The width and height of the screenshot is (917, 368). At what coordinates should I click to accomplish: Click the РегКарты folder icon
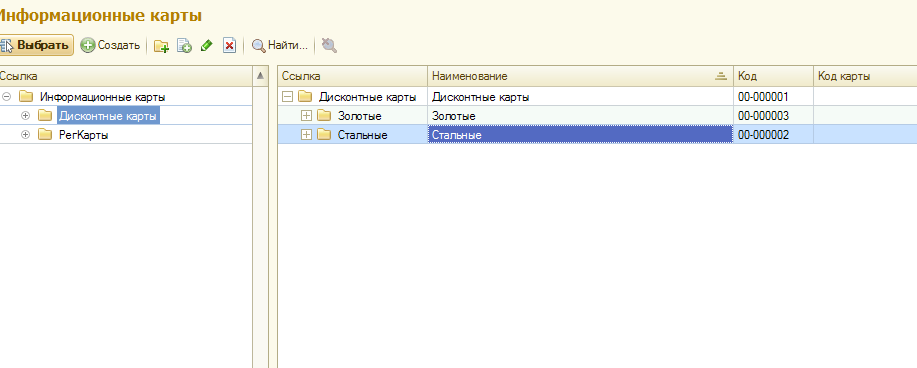coord(45,135)
